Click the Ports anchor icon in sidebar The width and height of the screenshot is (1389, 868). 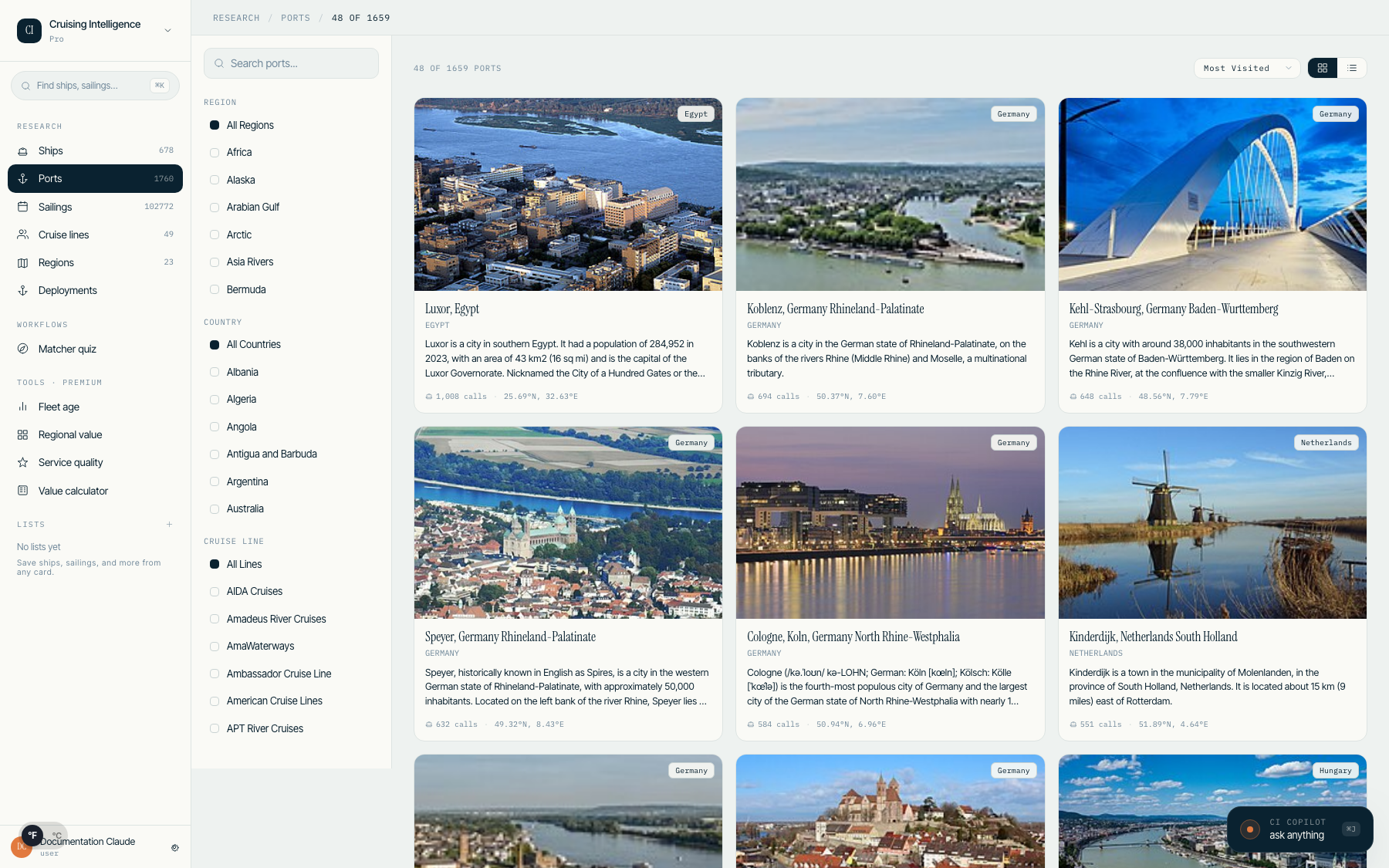[23, 179]
